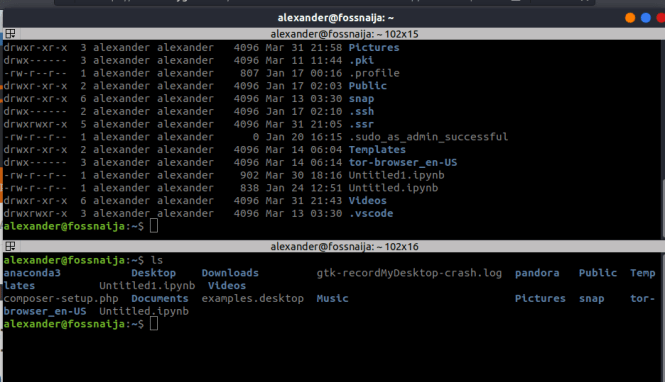
Task: Click the snap directory in top listing
Action: 361,99
